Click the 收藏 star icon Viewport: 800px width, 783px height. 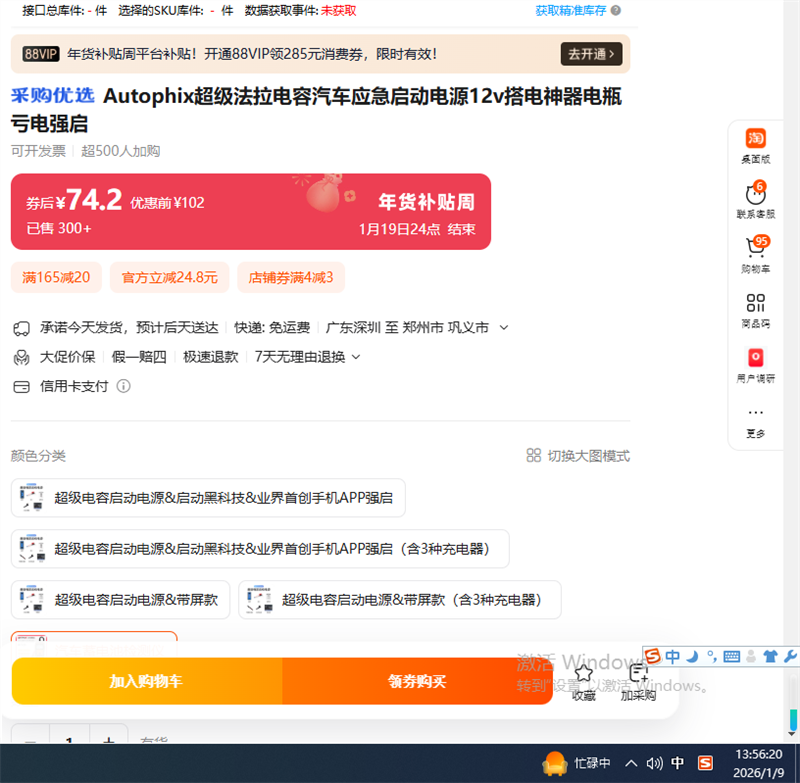584,674
